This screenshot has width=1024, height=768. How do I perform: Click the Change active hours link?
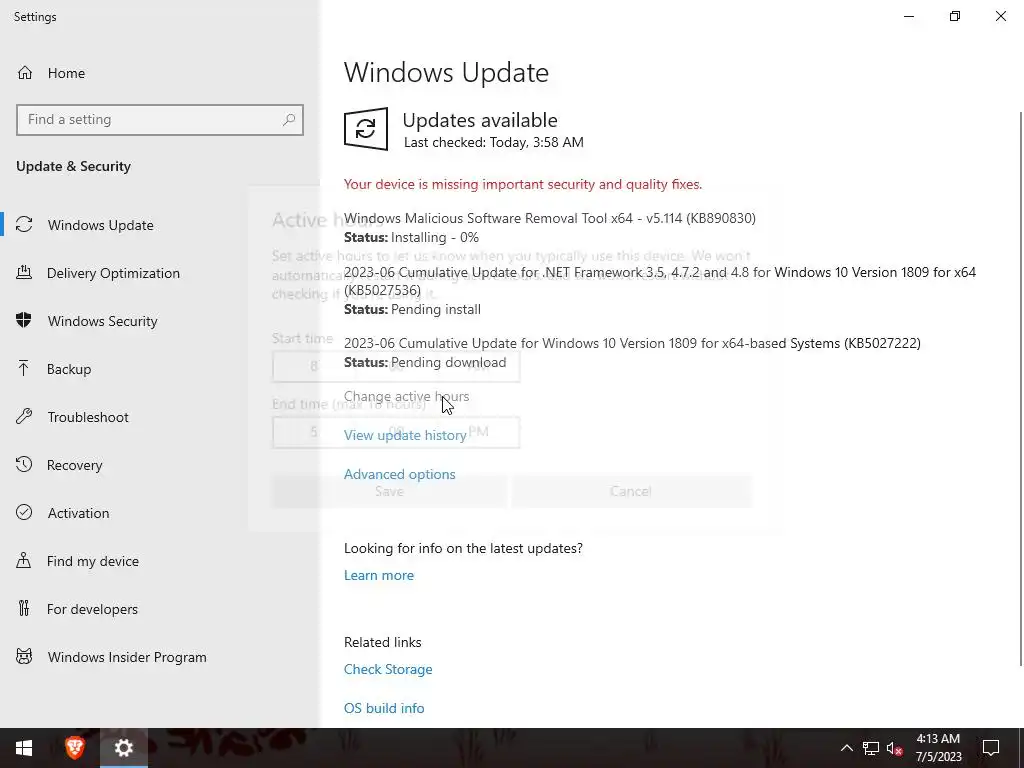[x=406, y=396]
